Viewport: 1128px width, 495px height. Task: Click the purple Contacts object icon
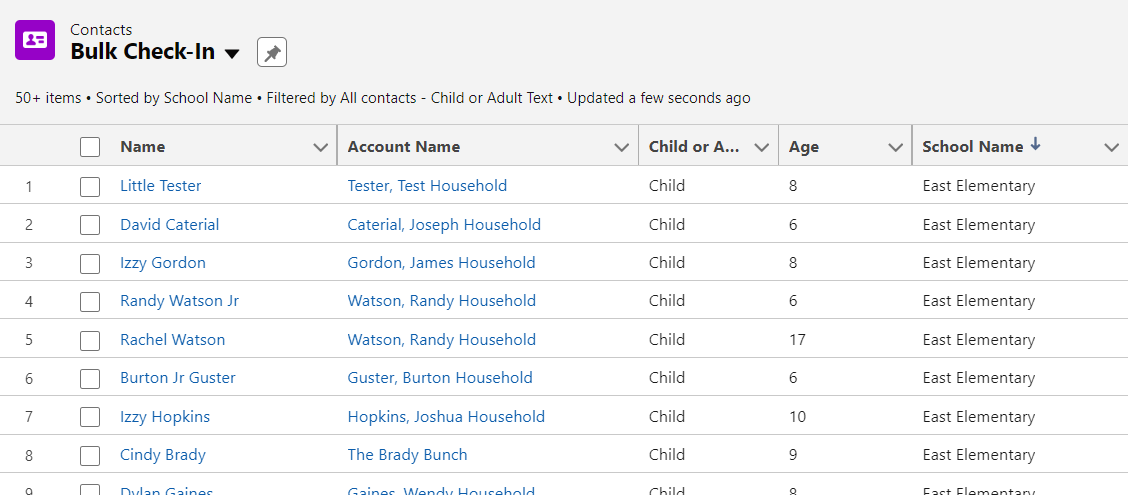click(x=35, y=40)
